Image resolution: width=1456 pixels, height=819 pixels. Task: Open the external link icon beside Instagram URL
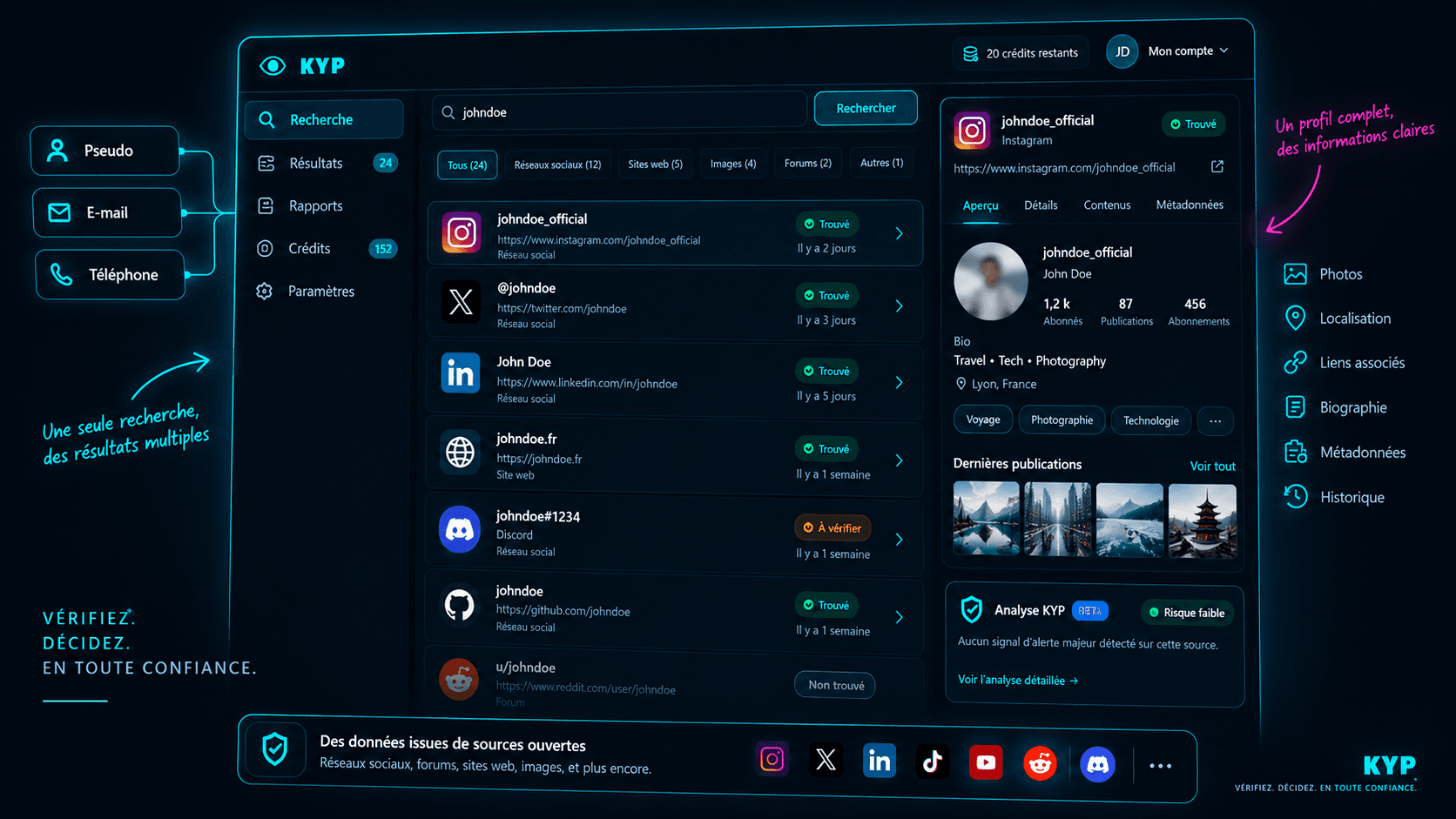tap(1217, 166)
